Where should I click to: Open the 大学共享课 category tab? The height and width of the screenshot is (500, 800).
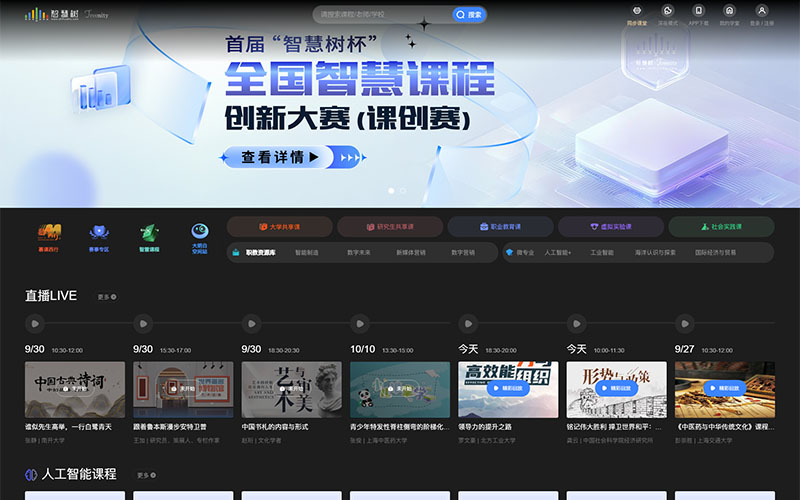point(280,227)
